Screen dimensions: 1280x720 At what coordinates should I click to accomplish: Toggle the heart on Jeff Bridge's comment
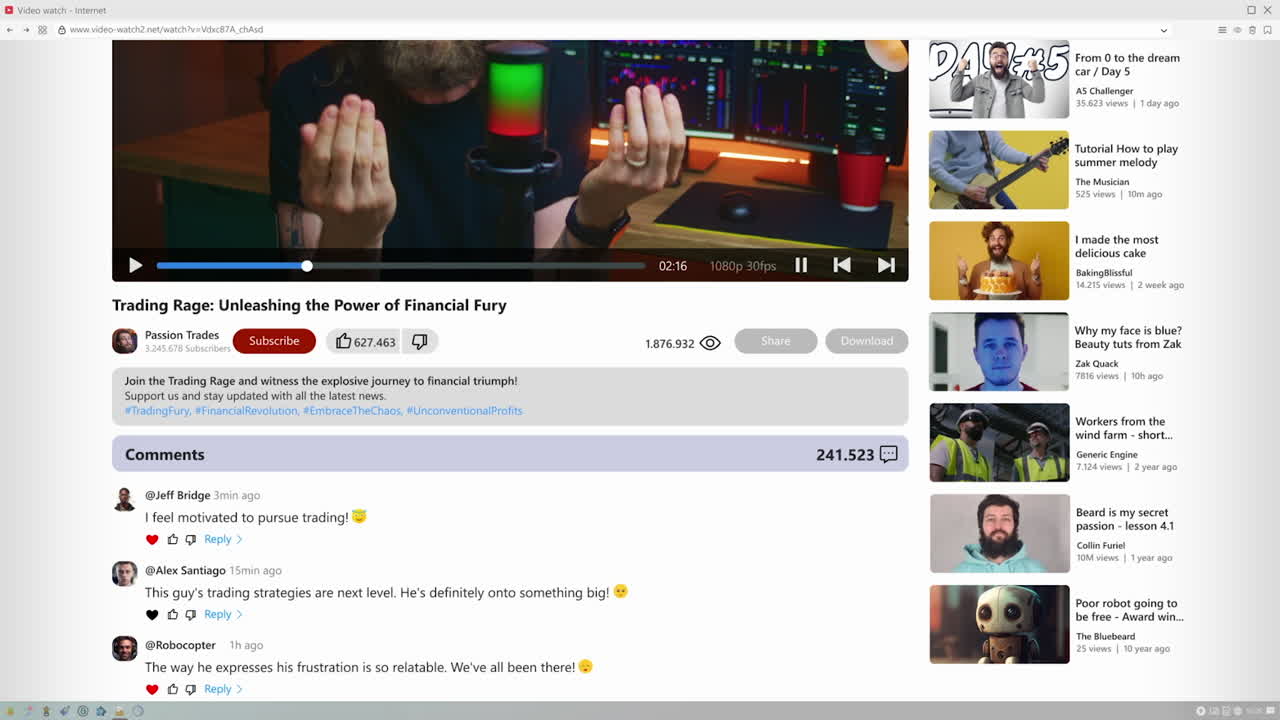152,540
